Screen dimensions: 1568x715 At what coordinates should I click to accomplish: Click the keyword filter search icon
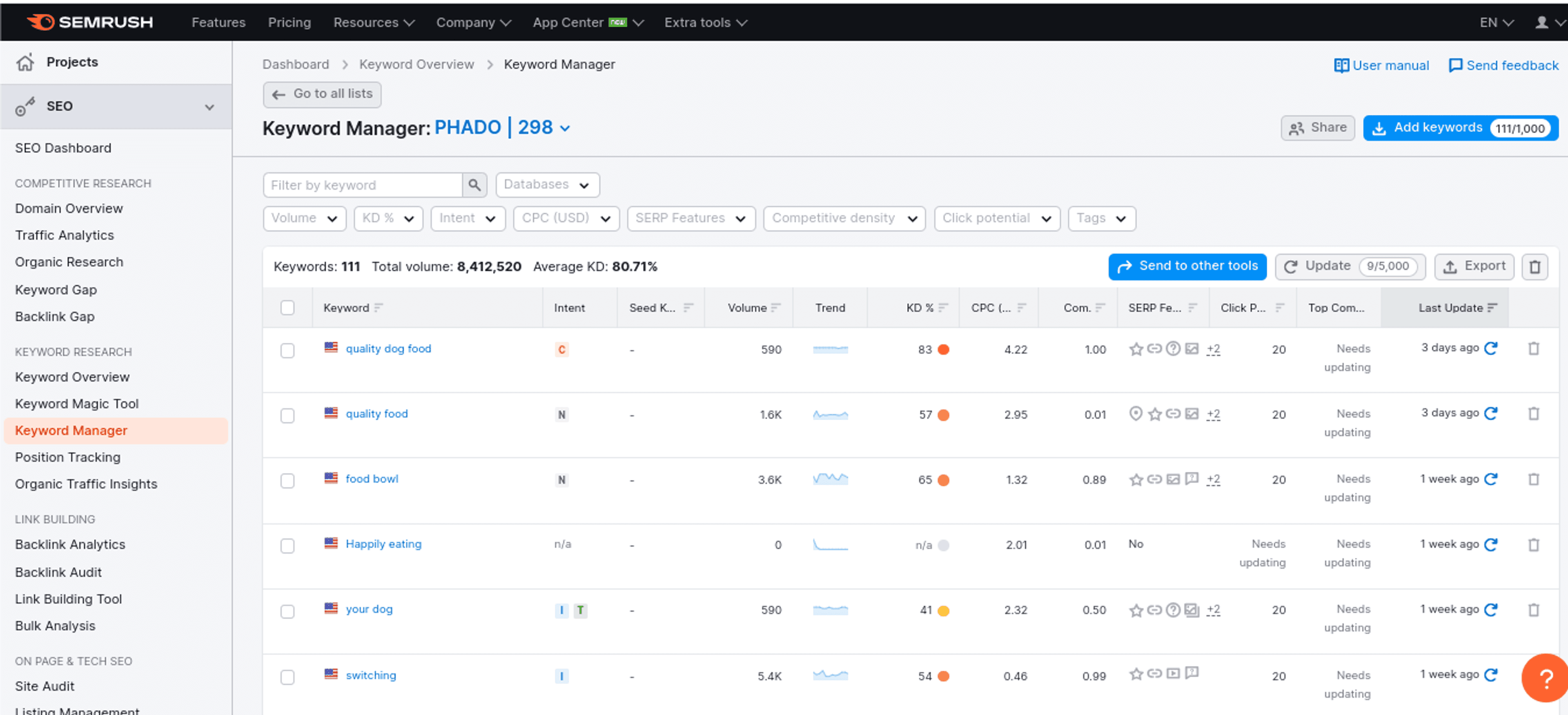pos(474,185)
